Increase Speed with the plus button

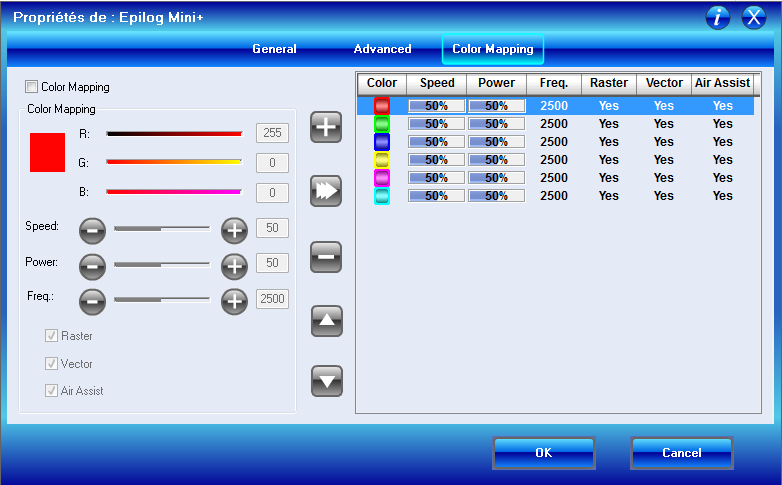pos(234,231)
